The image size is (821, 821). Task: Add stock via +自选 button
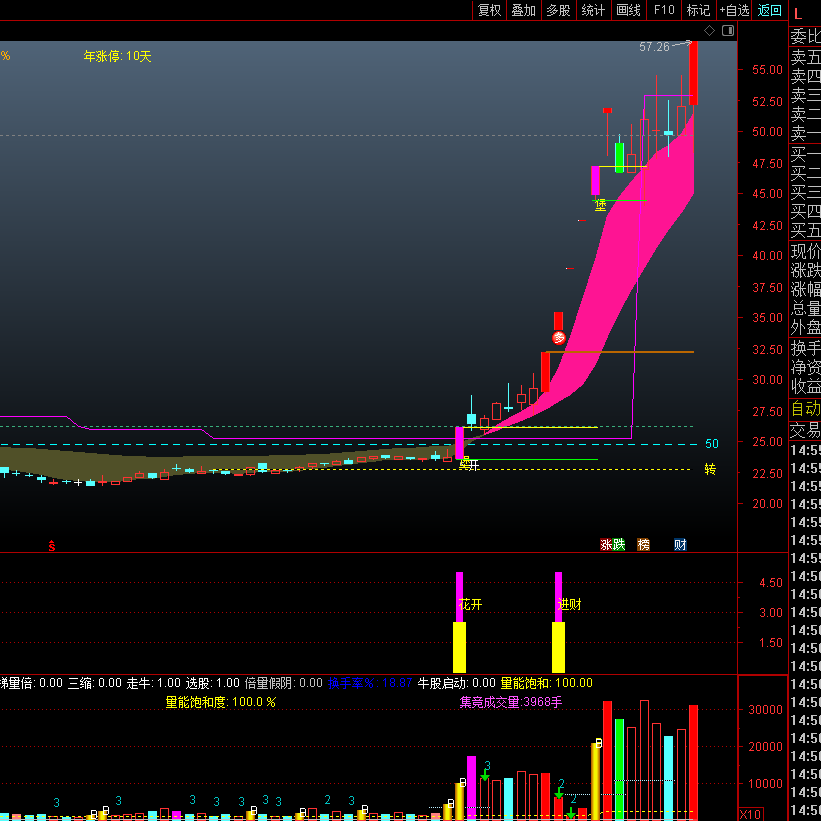coord(734,10)
